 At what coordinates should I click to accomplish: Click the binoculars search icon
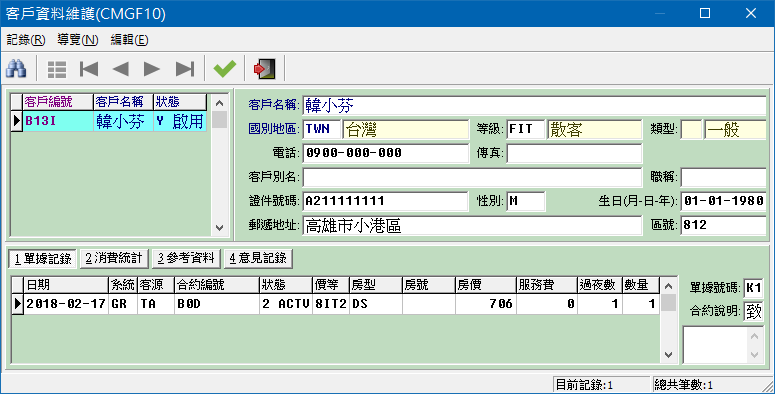pyautogui.click(x=16, y=69)
